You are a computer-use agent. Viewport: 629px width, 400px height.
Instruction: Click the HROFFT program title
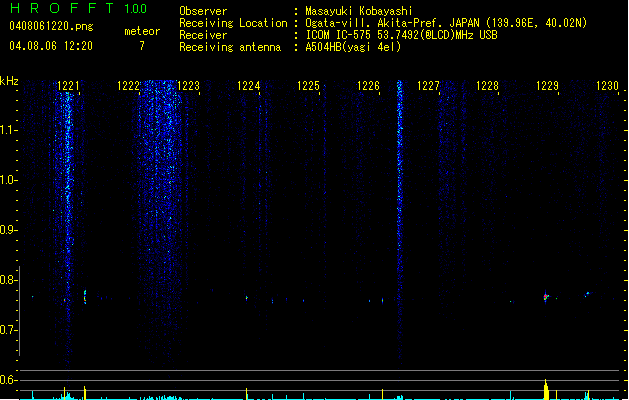[62, 8]
